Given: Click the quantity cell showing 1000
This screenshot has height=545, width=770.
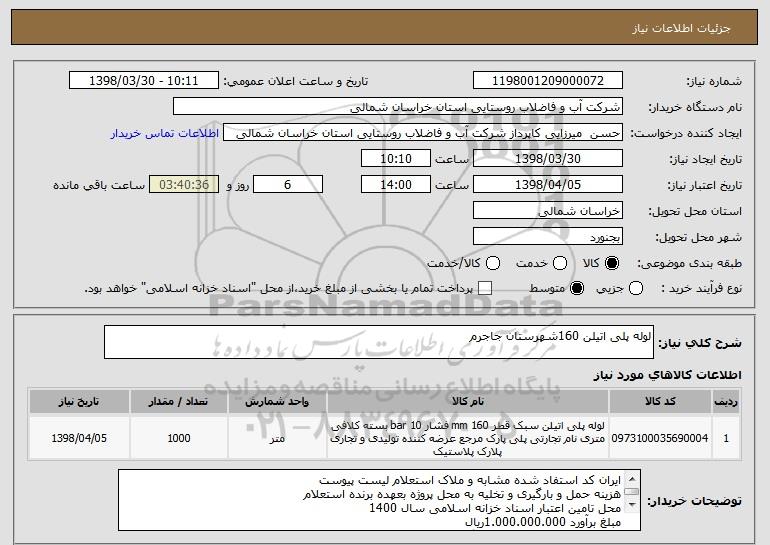Looking at the screenshot, I should [179, 438].
